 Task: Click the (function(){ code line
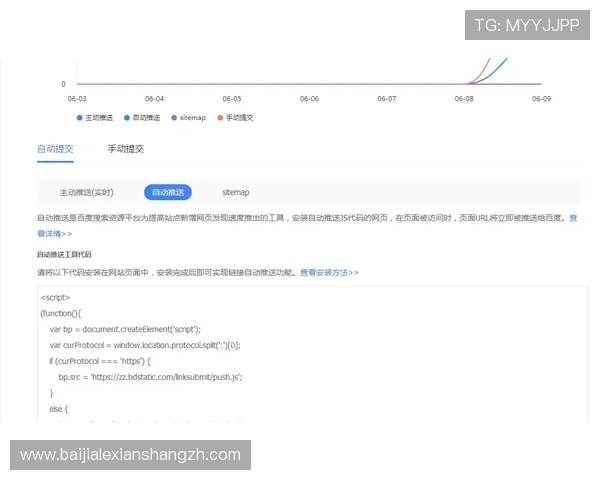[x=61, y=313]
